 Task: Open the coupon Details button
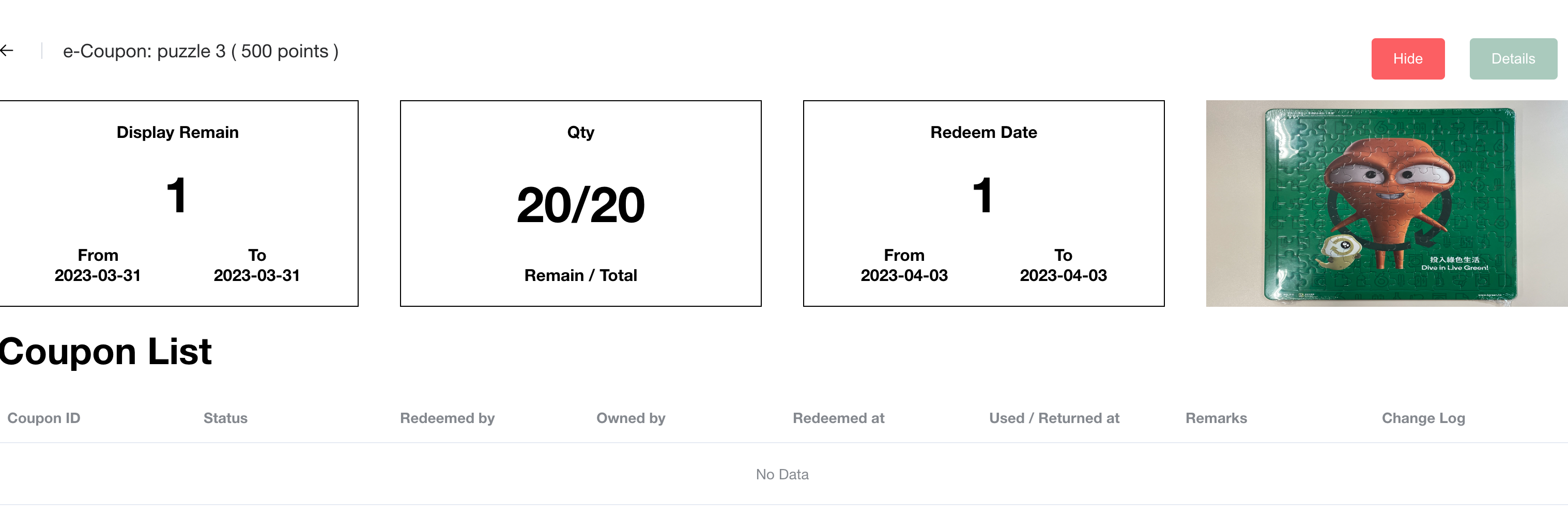(1513, 59)
